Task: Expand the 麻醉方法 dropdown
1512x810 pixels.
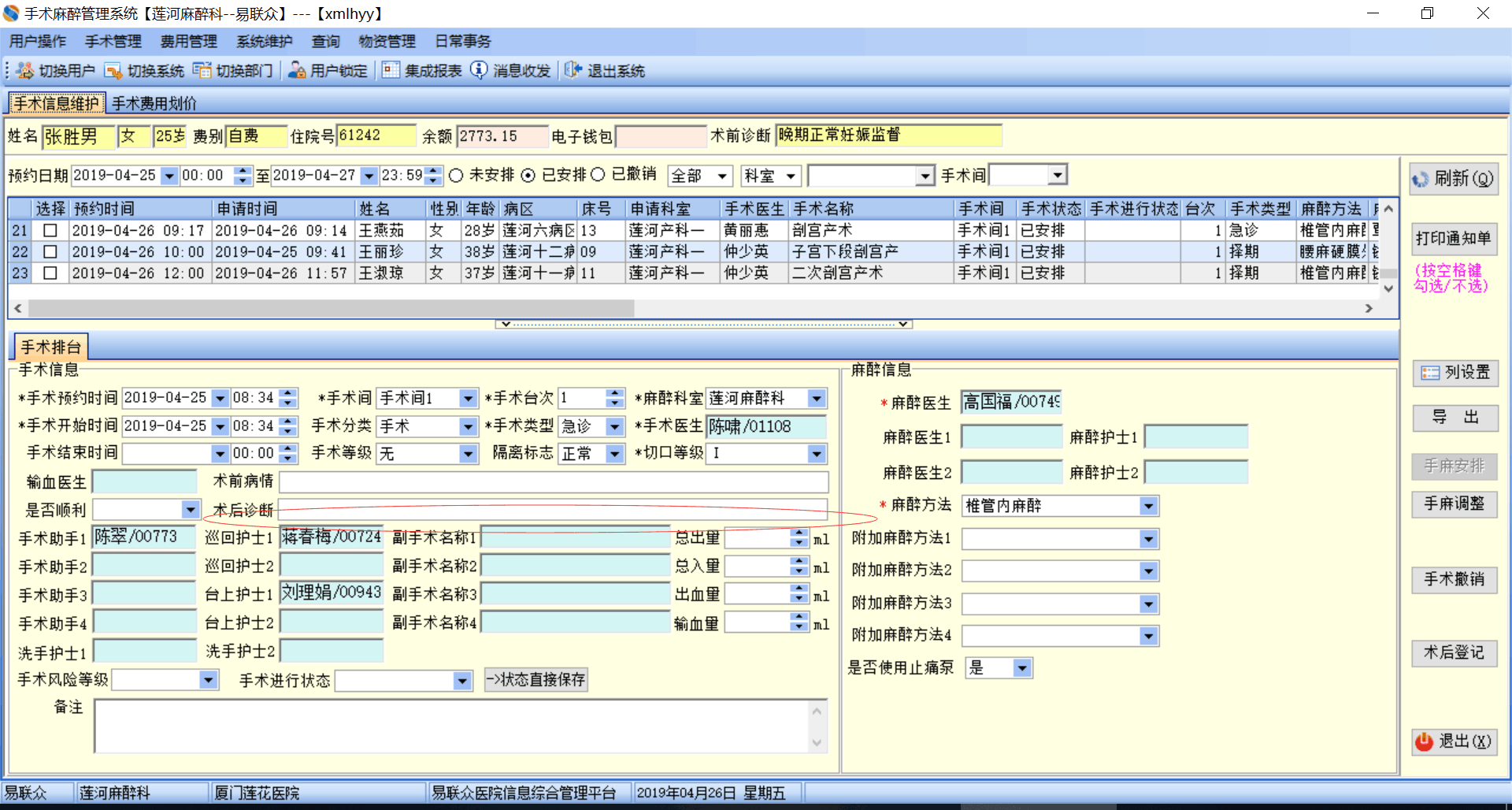Action: pyautogui.click(x=1149, y=506)
